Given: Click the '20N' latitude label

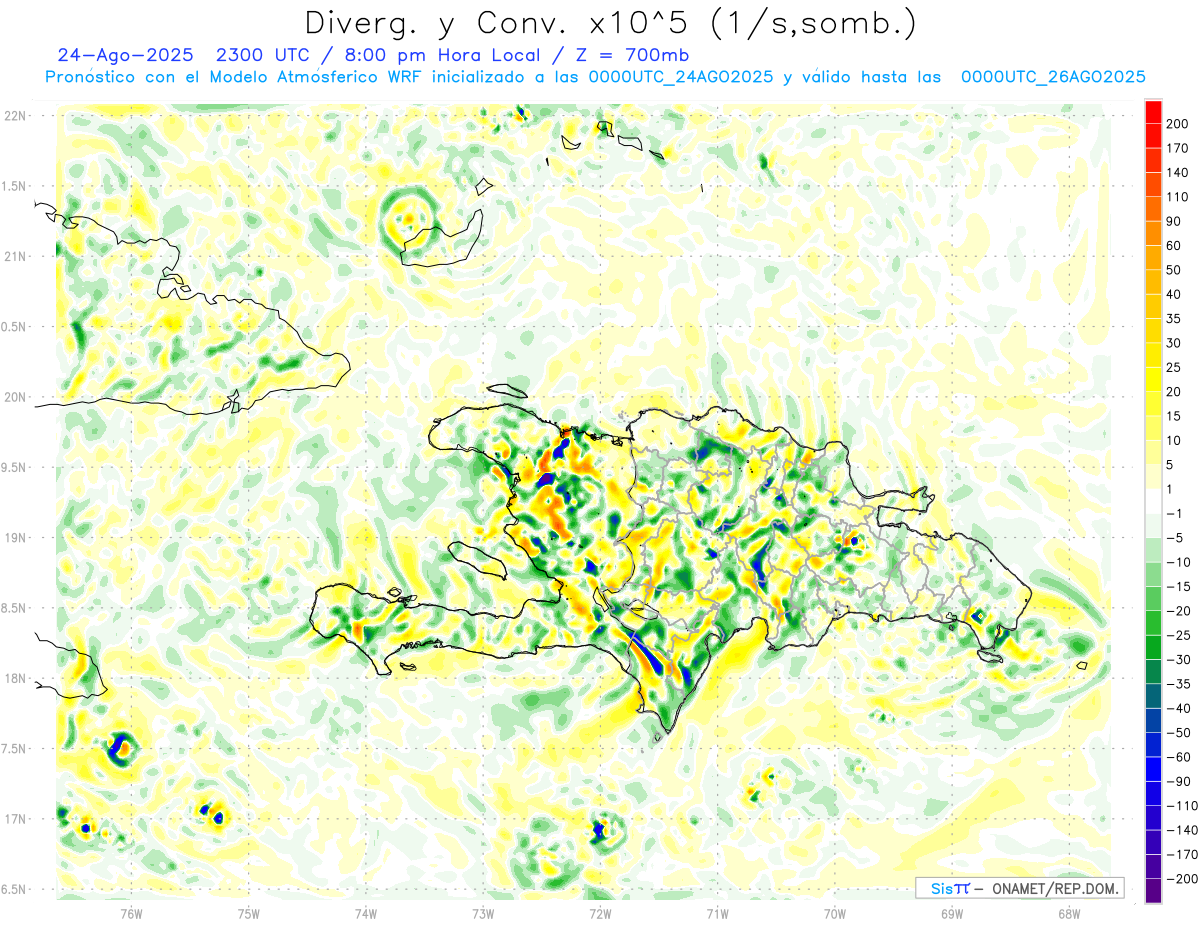Looking at the screenshot, I should [x=15, y=397].
